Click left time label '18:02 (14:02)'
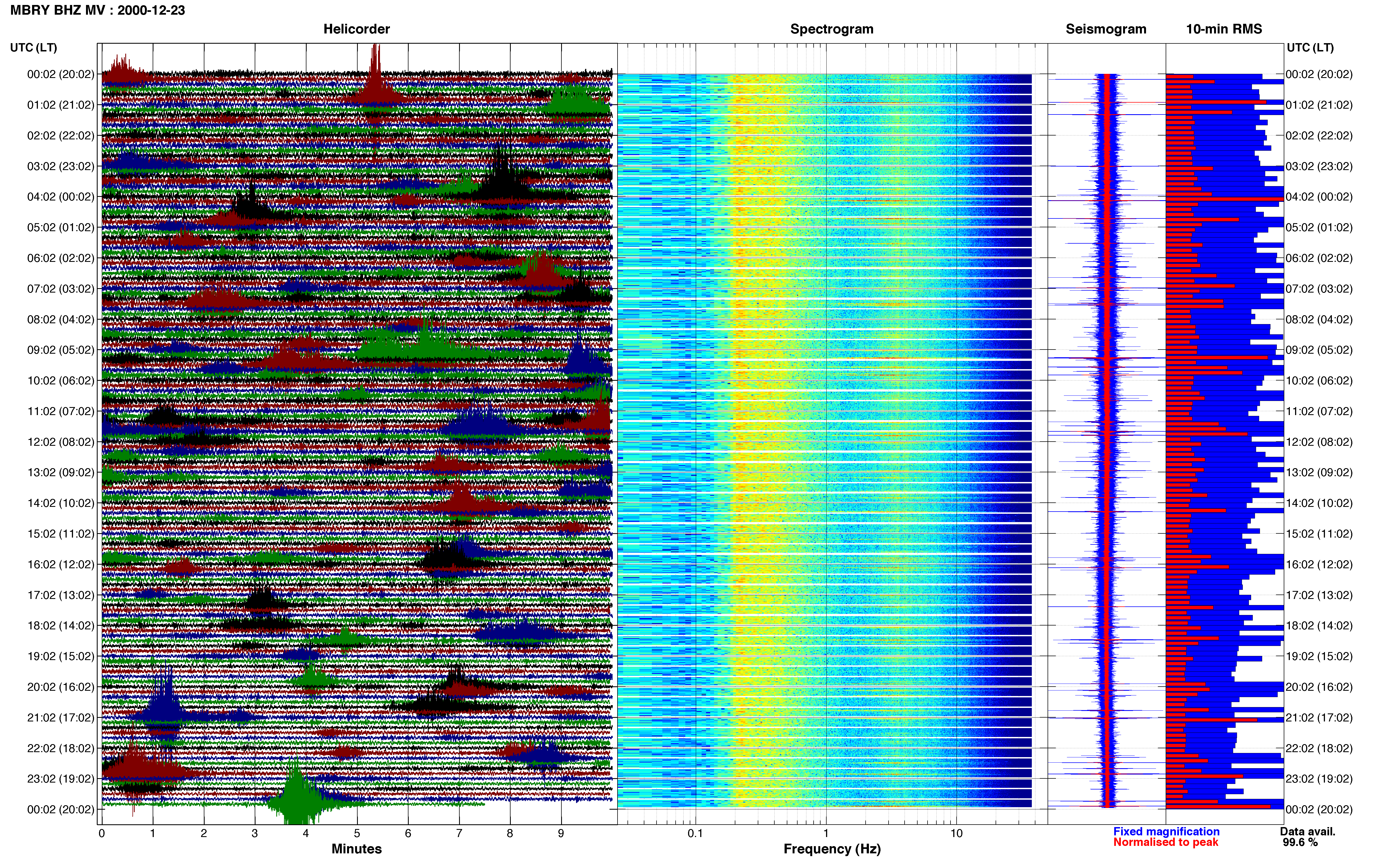This screenshot has width=1388, height=868. coord(61,625)
